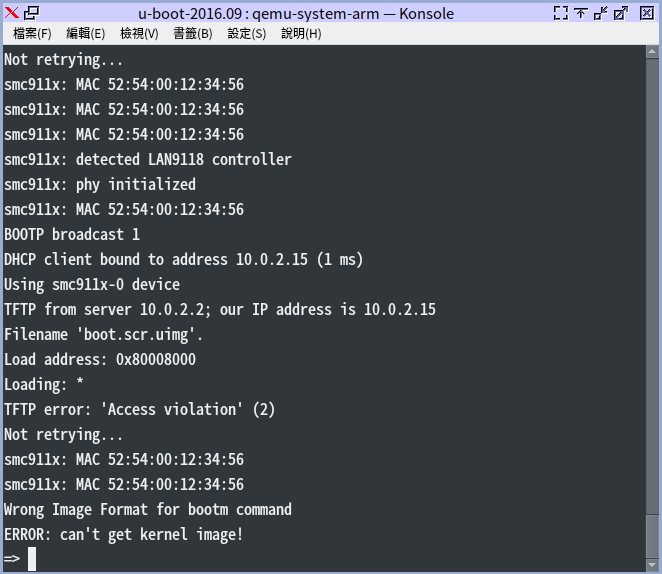
Task: Toggle the on-all-desktops title bar icon
Action: (x=31, y=13)
